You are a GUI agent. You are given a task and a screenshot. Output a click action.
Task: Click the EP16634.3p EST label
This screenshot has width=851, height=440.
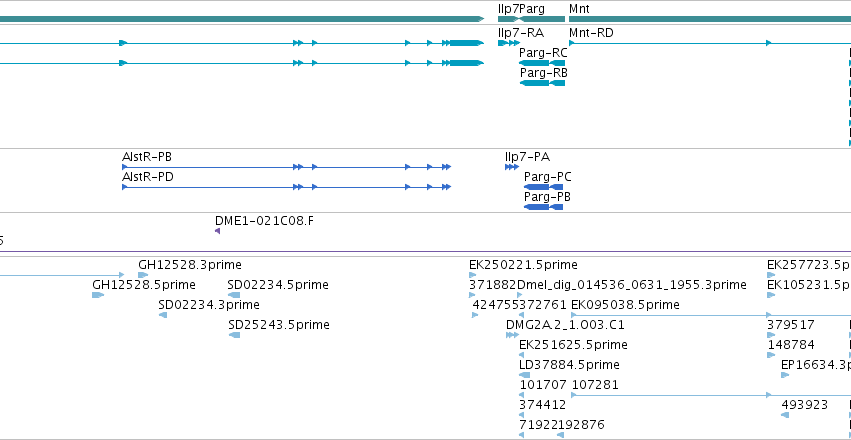pos(816,365)
